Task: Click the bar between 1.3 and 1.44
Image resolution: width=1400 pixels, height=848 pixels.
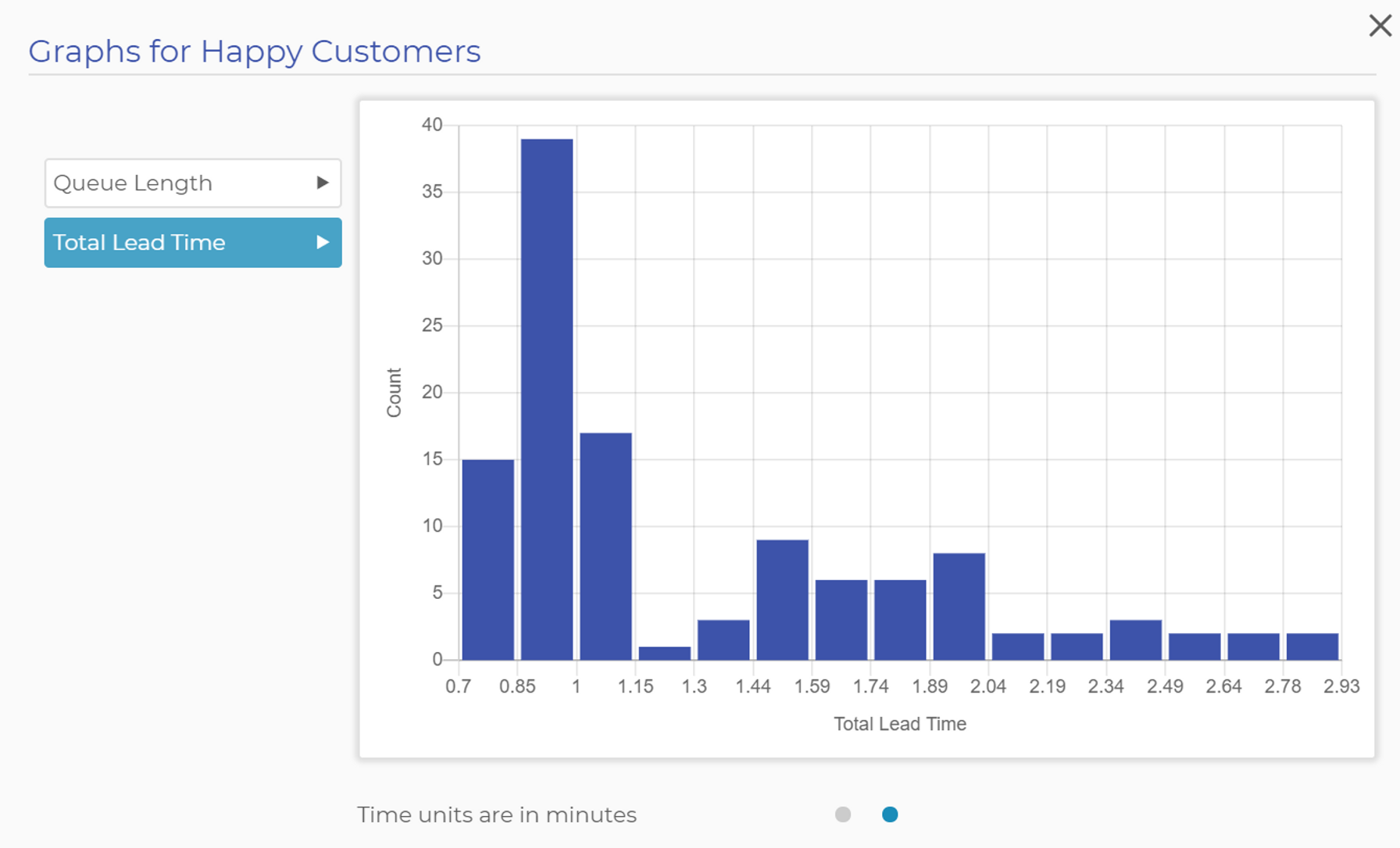Action: (x=723, y=640)
